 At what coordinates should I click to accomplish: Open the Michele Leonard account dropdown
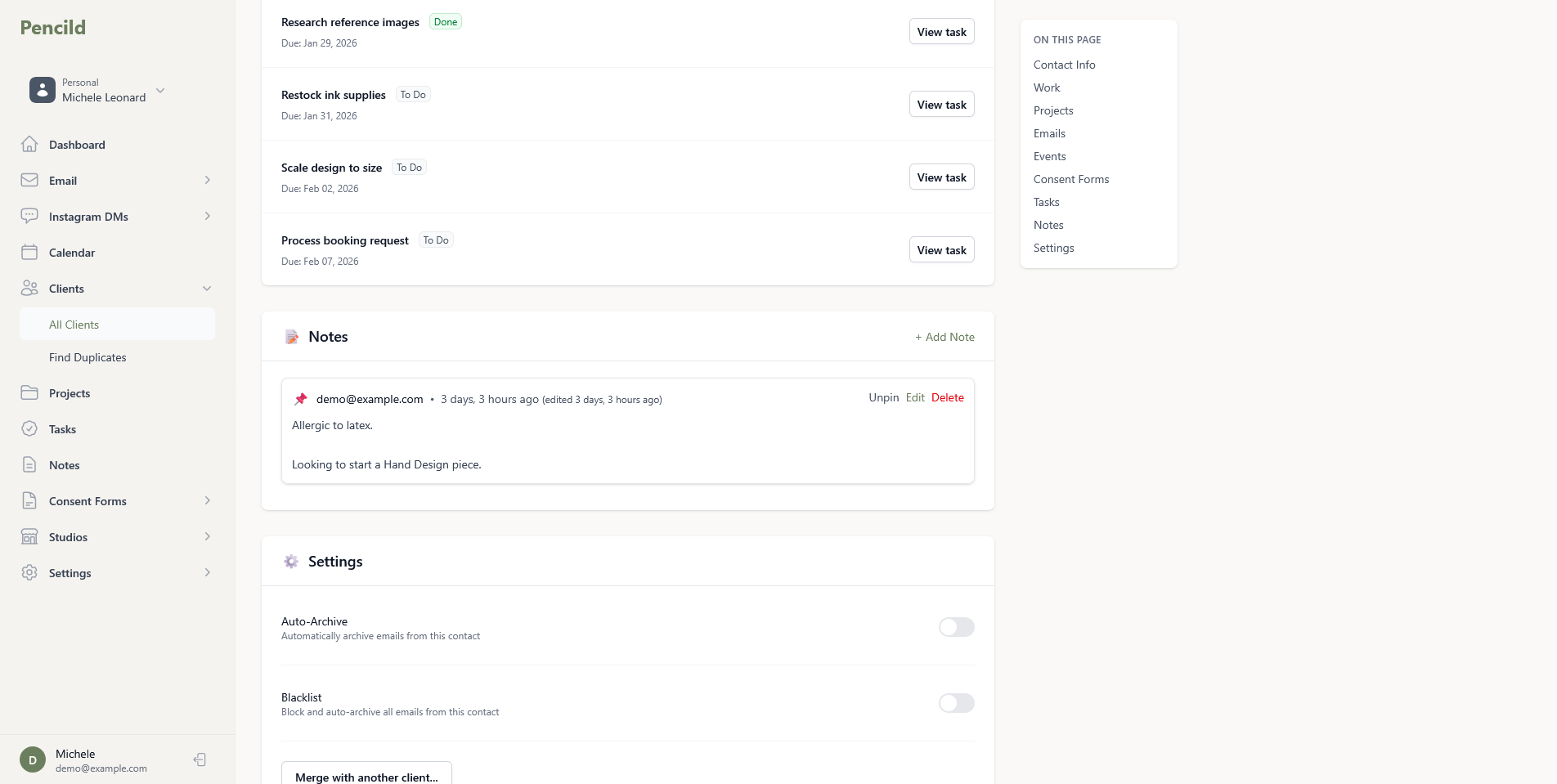coord(160,91)
